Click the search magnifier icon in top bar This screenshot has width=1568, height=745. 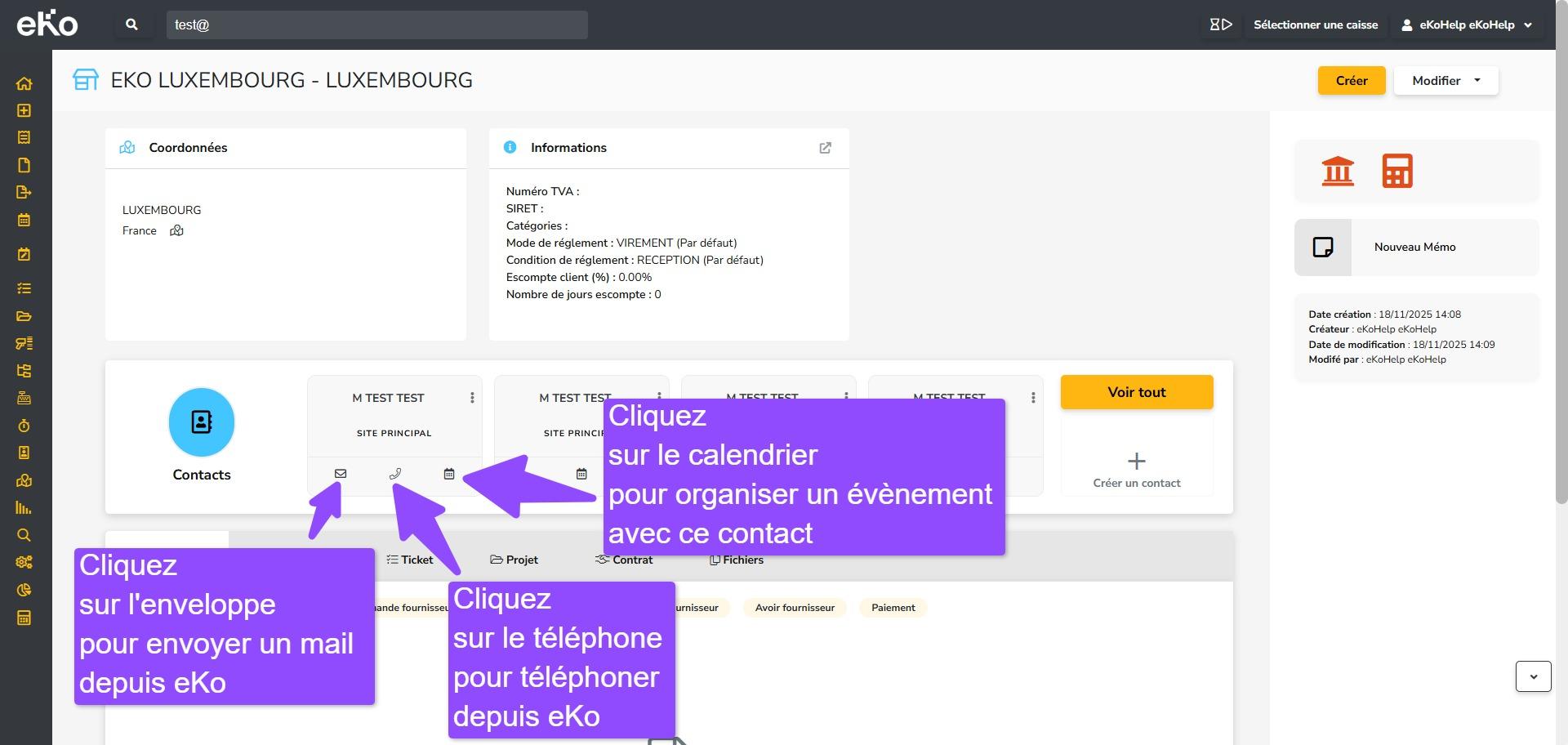pos(131,25)
